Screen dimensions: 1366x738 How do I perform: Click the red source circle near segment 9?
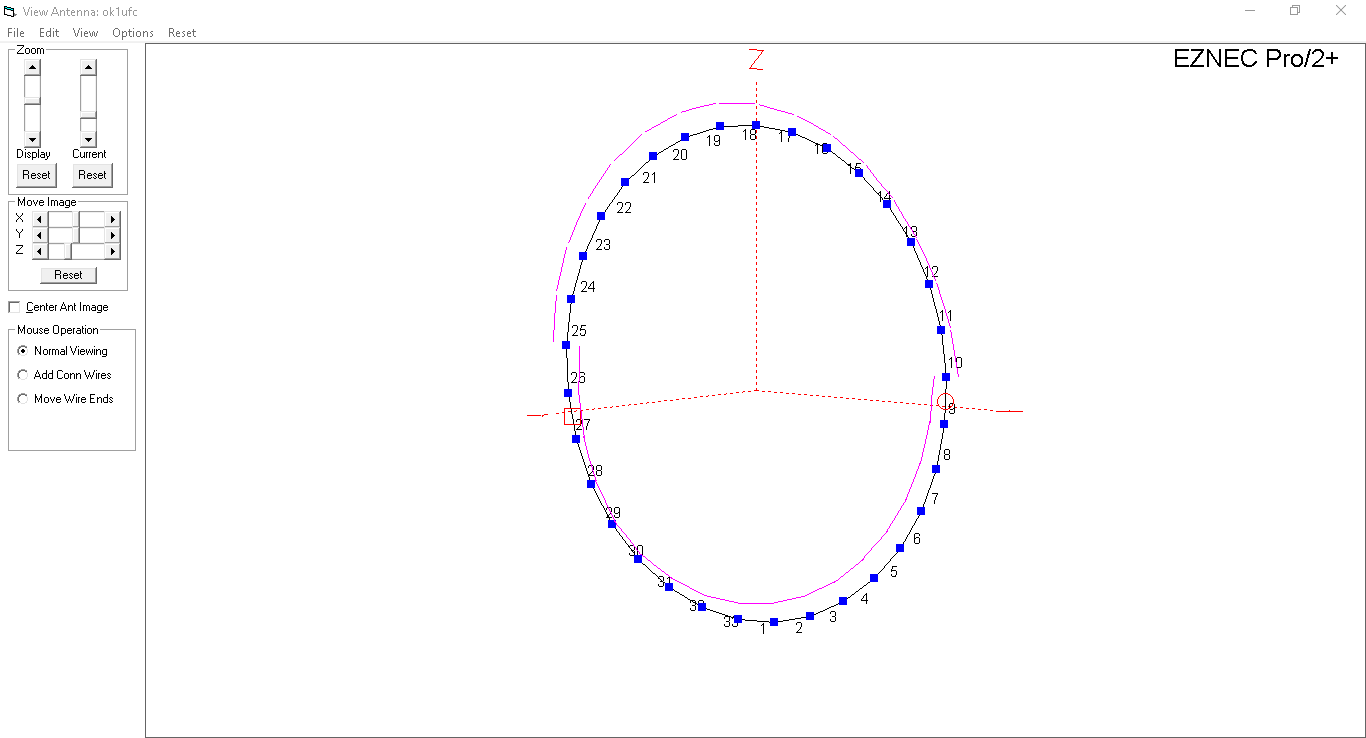[x=945, y=401]
